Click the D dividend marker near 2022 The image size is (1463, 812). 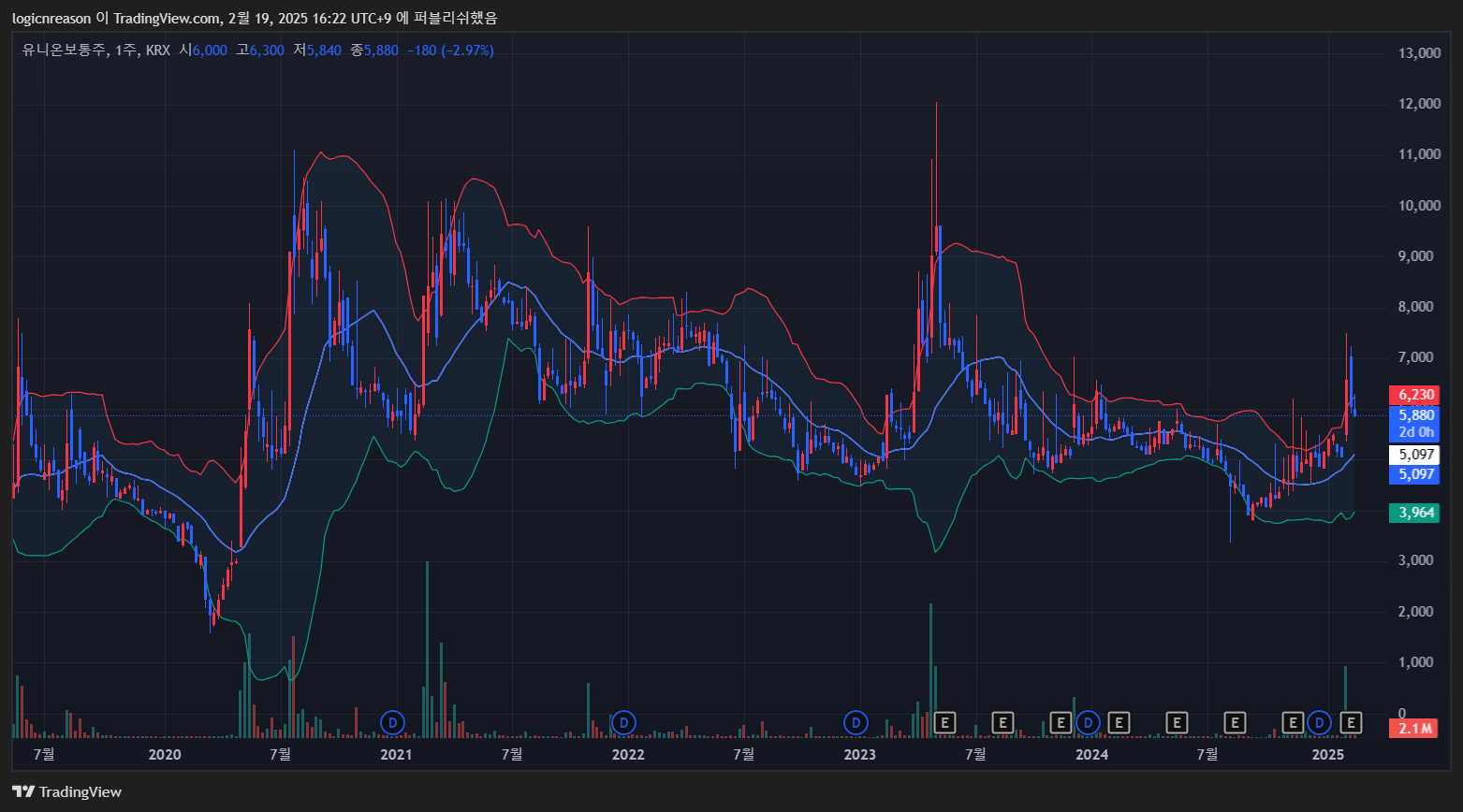[x=624, y=722]
